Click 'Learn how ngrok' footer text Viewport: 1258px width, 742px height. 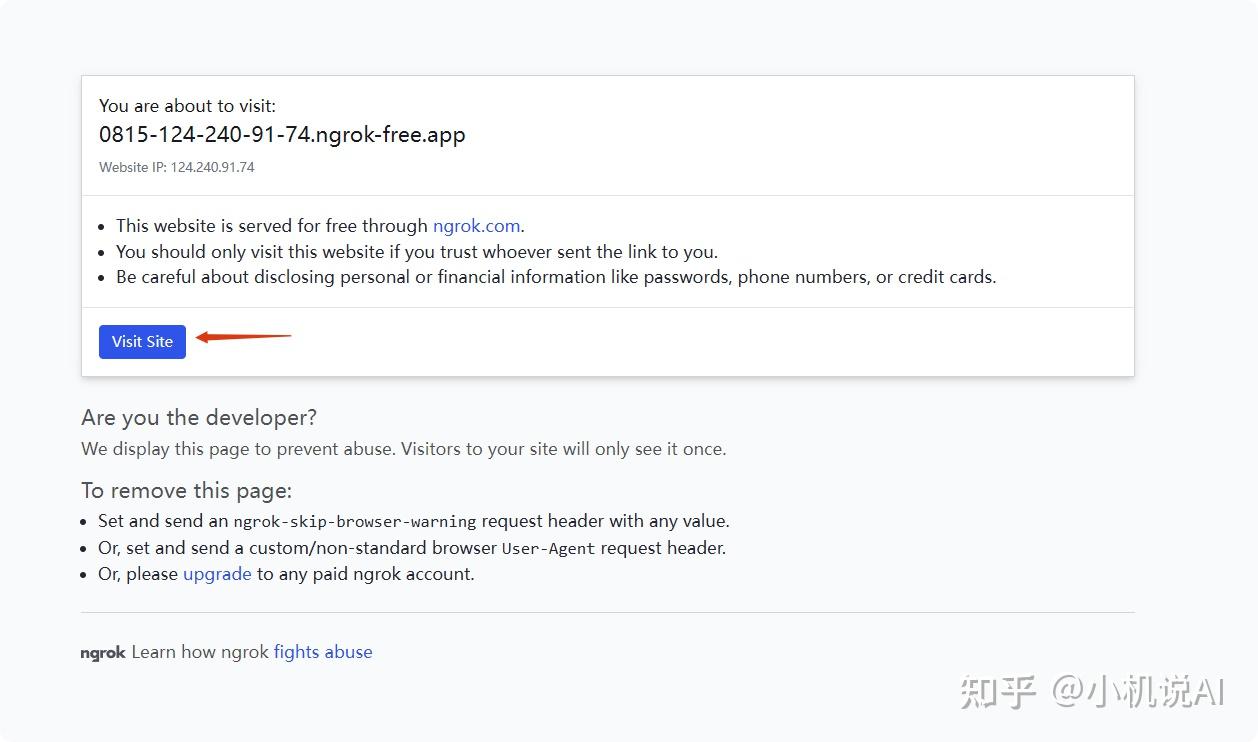(x=200, y=652)
